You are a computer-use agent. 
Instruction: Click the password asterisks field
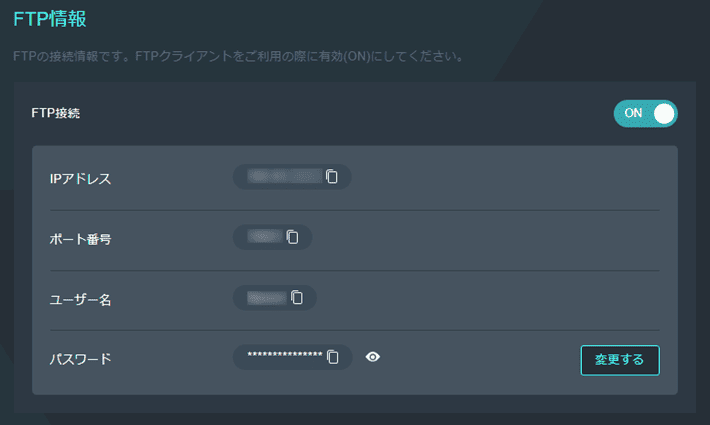285,357
